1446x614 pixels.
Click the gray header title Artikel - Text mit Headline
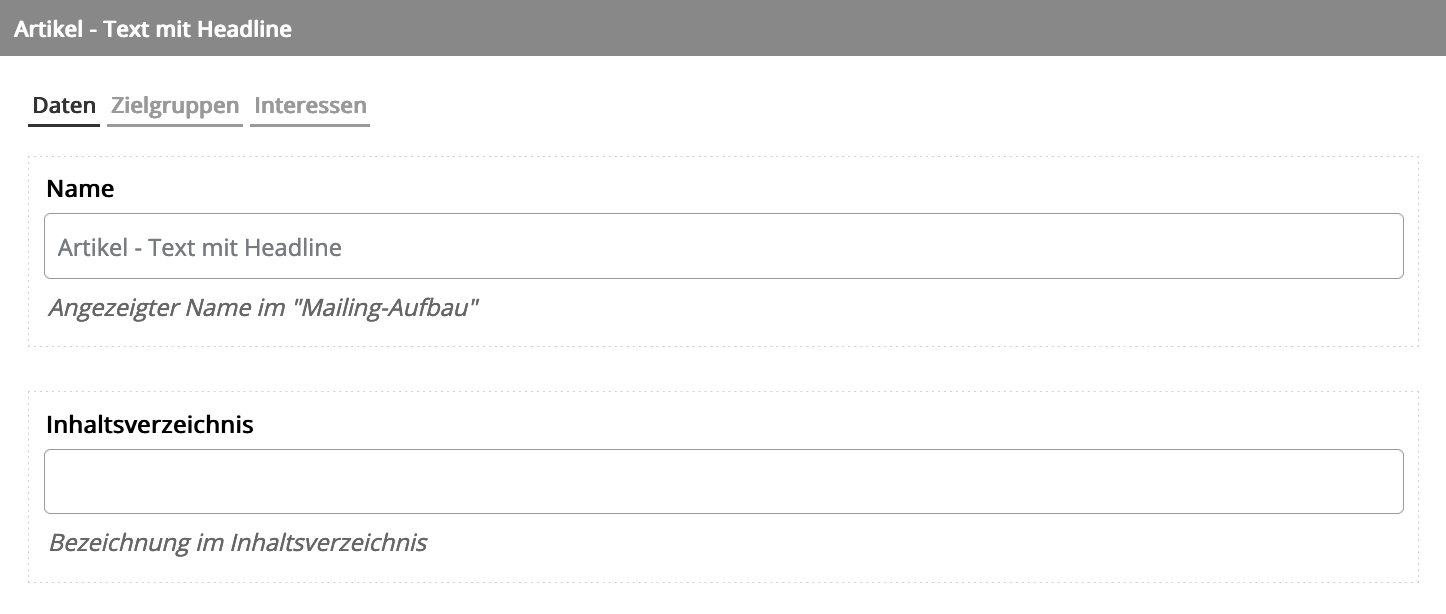(153, 29)
